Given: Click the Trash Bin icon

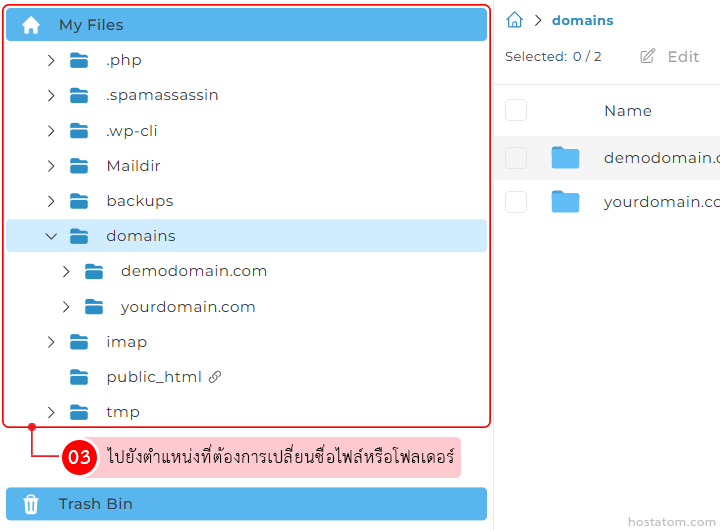Looking at the screenshot, I should point(31,504).
